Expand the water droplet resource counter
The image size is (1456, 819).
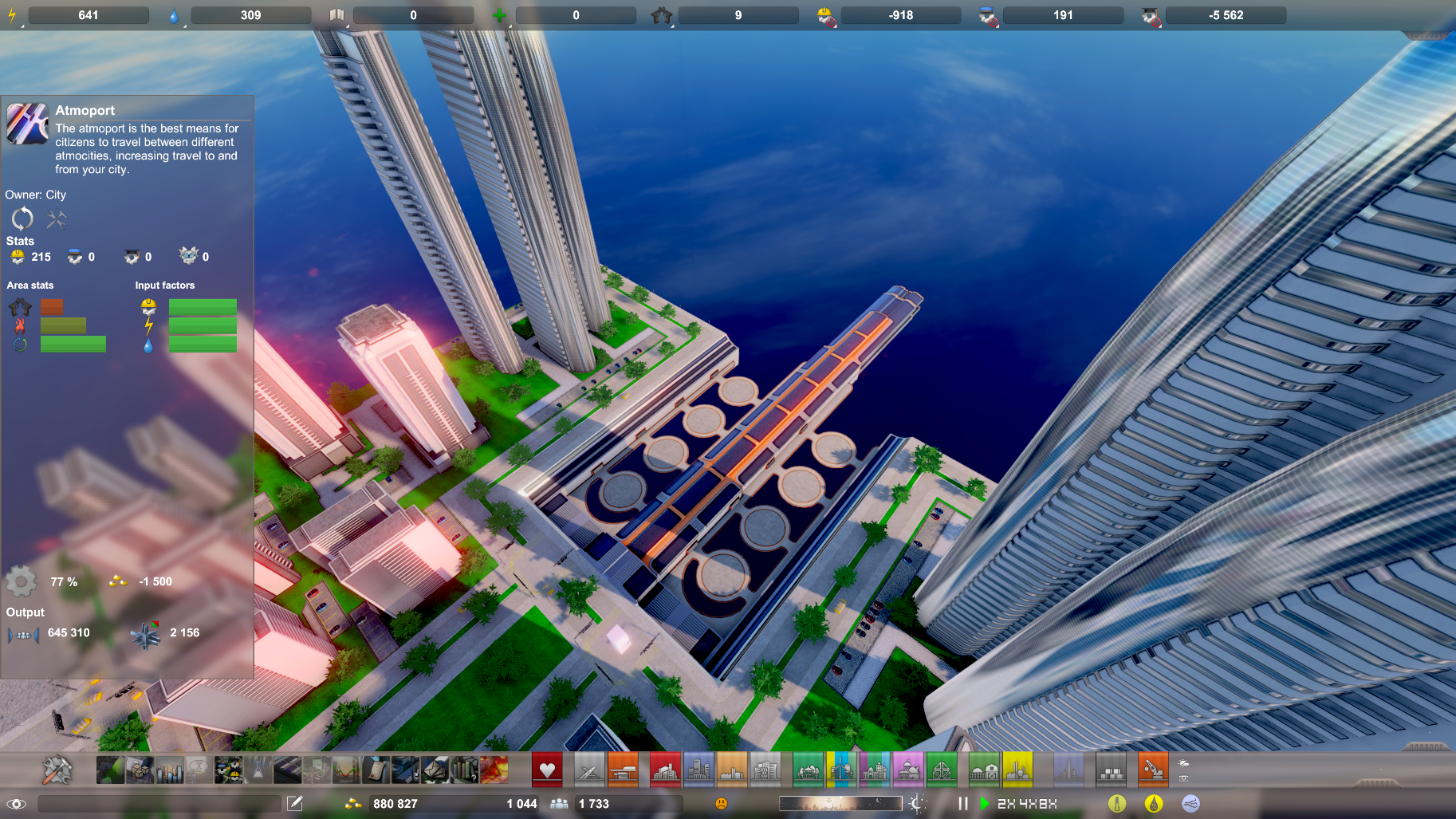(x=175, y=15)
